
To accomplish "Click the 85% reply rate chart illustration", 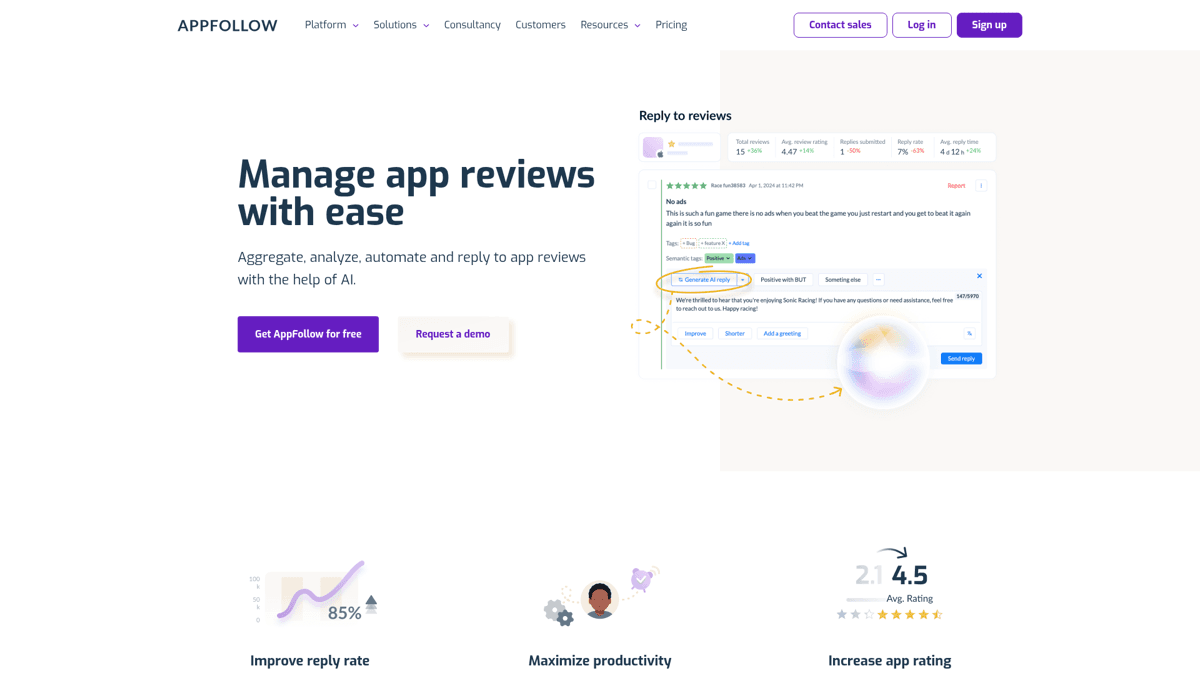I will pyautogui.click(x=313, y=593).
